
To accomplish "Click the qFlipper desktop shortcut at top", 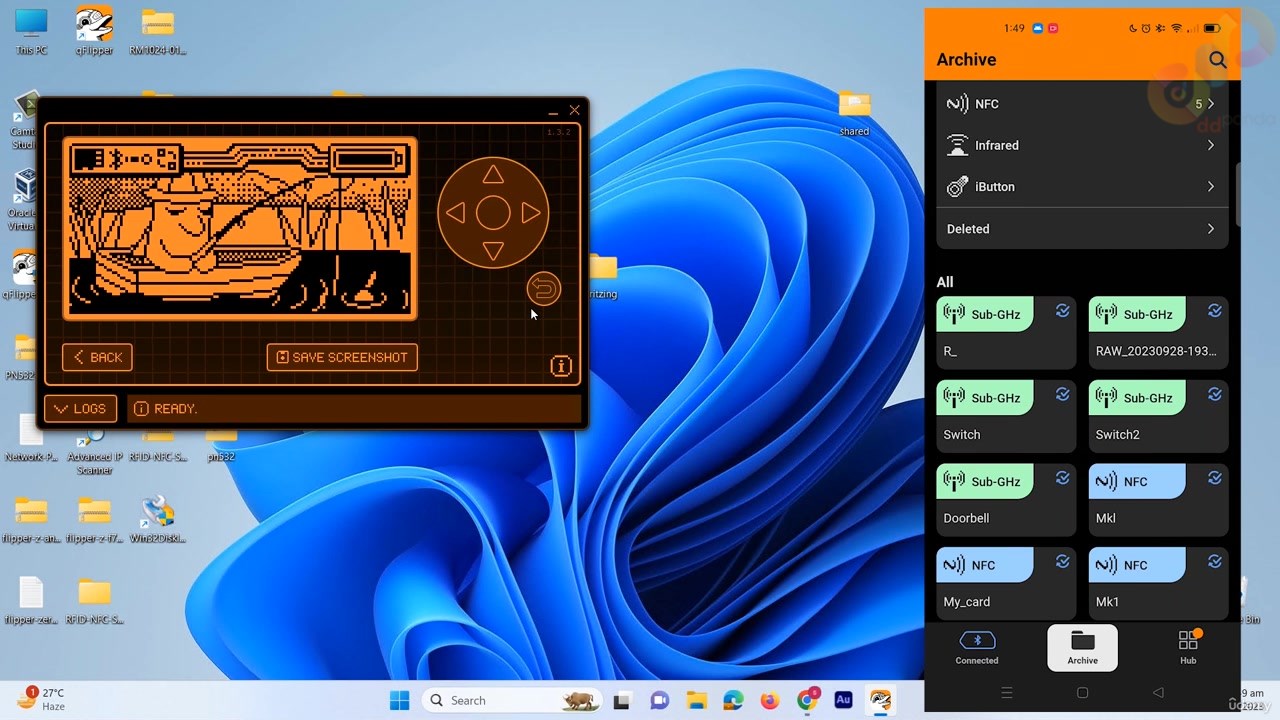I will click(94, 32).
